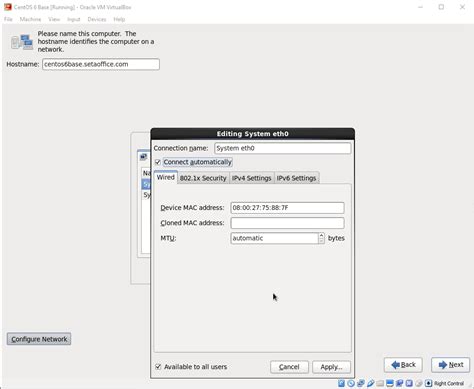
Task: Click the Apply... button
Action: [x=331, y=367]
